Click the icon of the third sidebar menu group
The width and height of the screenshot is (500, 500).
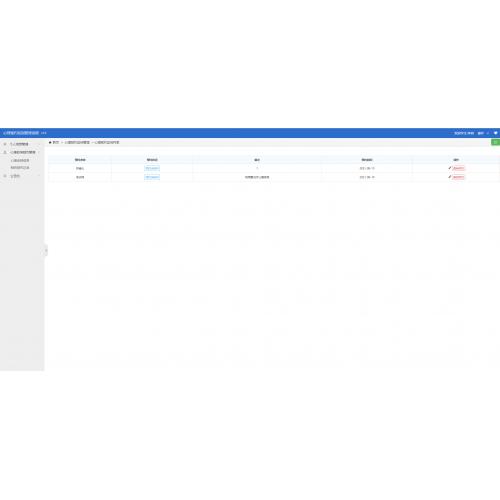pos(5,176)
